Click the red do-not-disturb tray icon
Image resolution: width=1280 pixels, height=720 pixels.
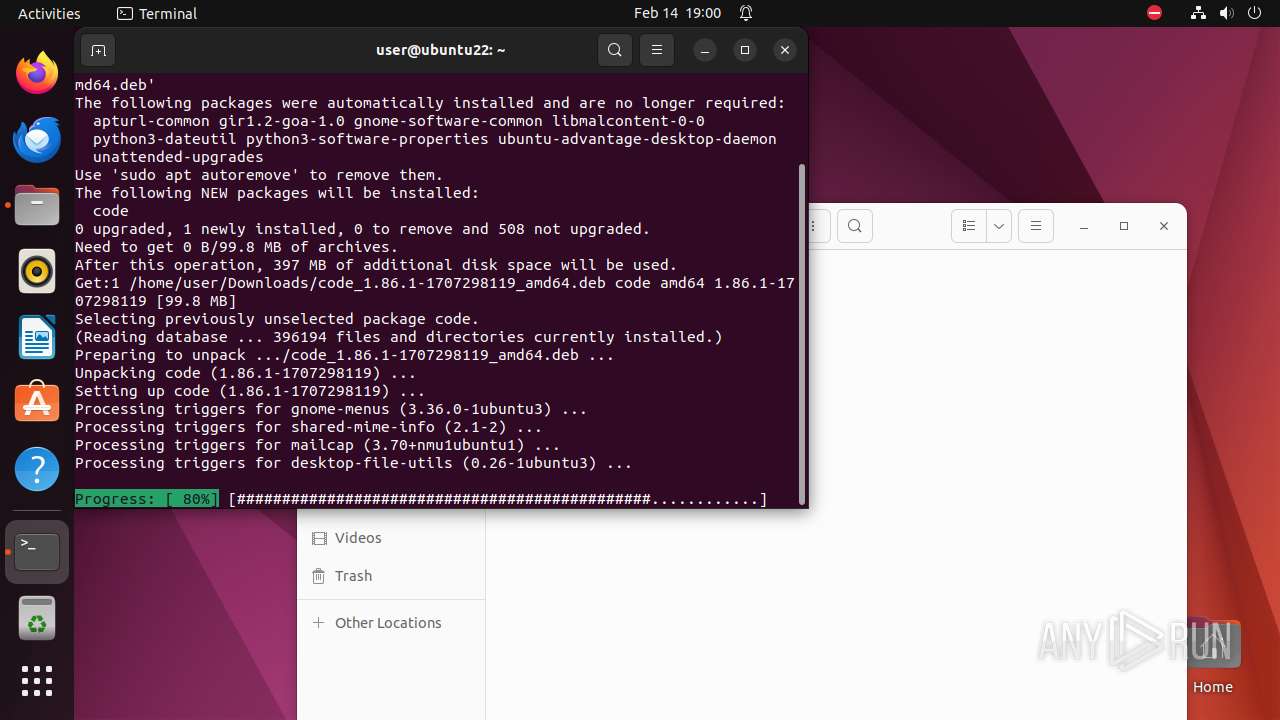(x=1155, y=13)
